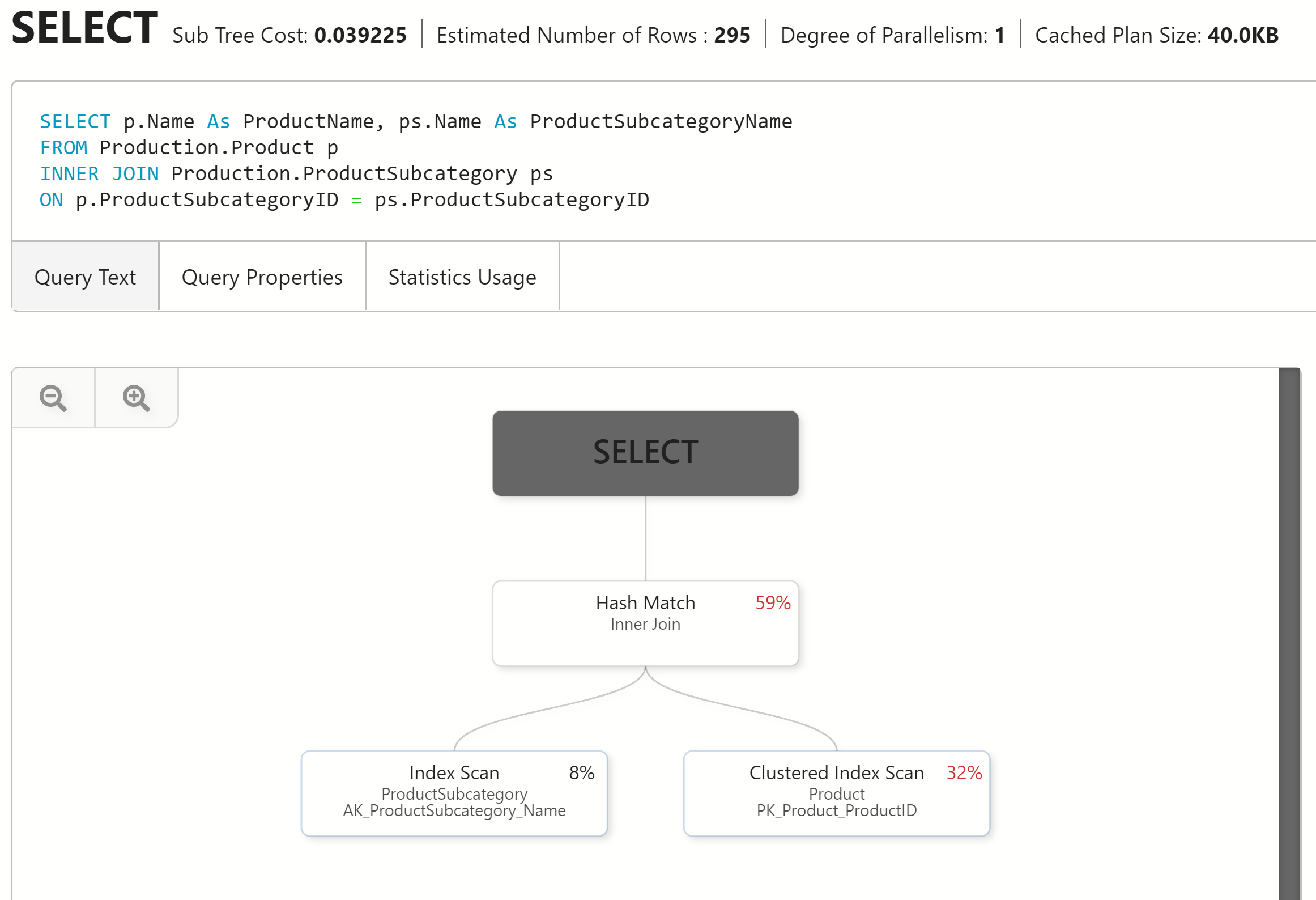Click the PK_Product_ProductID index label
The height and width of the screenshot is (900, 1316).
836,810
